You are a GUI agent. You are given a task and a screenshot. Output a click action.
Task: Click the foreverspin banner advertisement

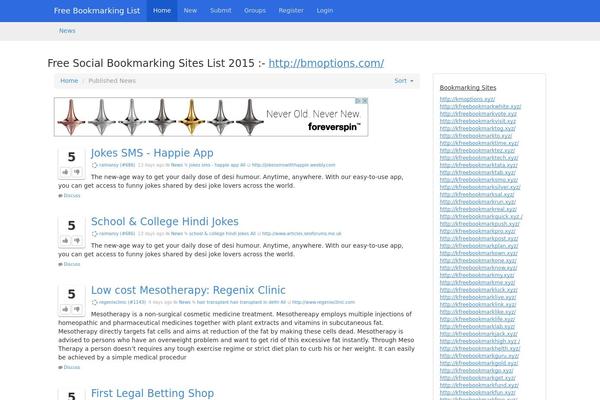coord(211,117)
